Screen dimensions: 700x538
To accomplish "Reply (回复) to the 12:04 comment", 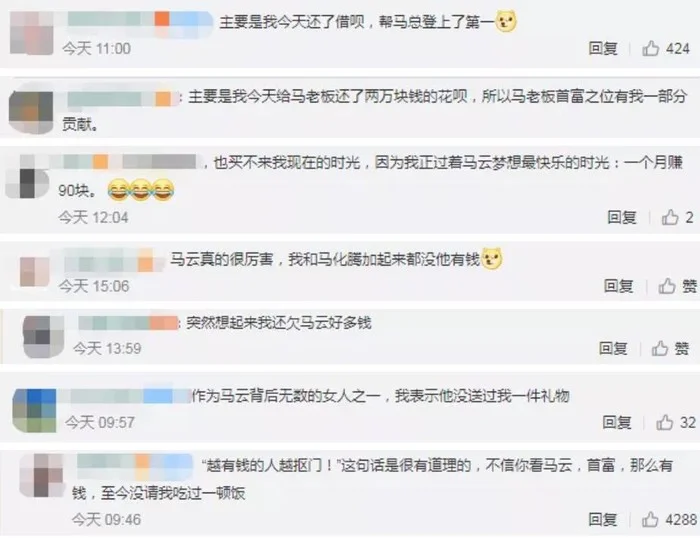I will coord(622,217).
